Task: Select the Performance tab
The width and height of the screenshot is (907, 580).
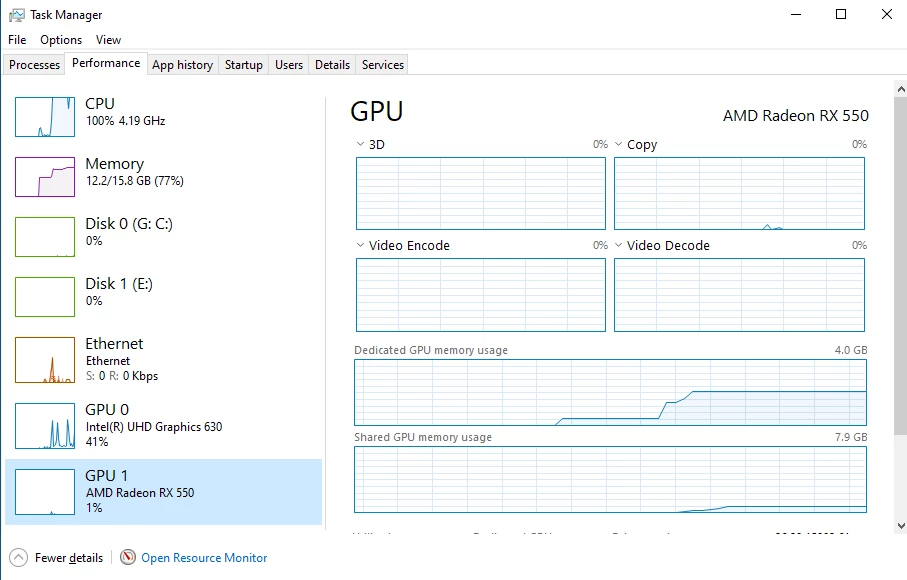Action: 106,63
